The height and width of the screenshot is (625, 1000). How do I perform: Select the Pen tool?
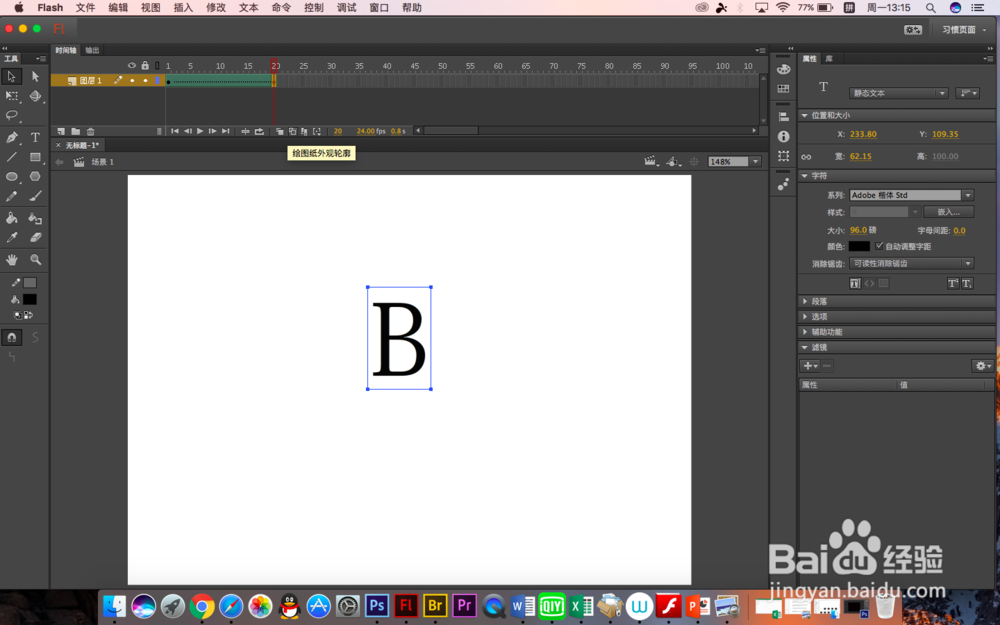tap(11, 137)
